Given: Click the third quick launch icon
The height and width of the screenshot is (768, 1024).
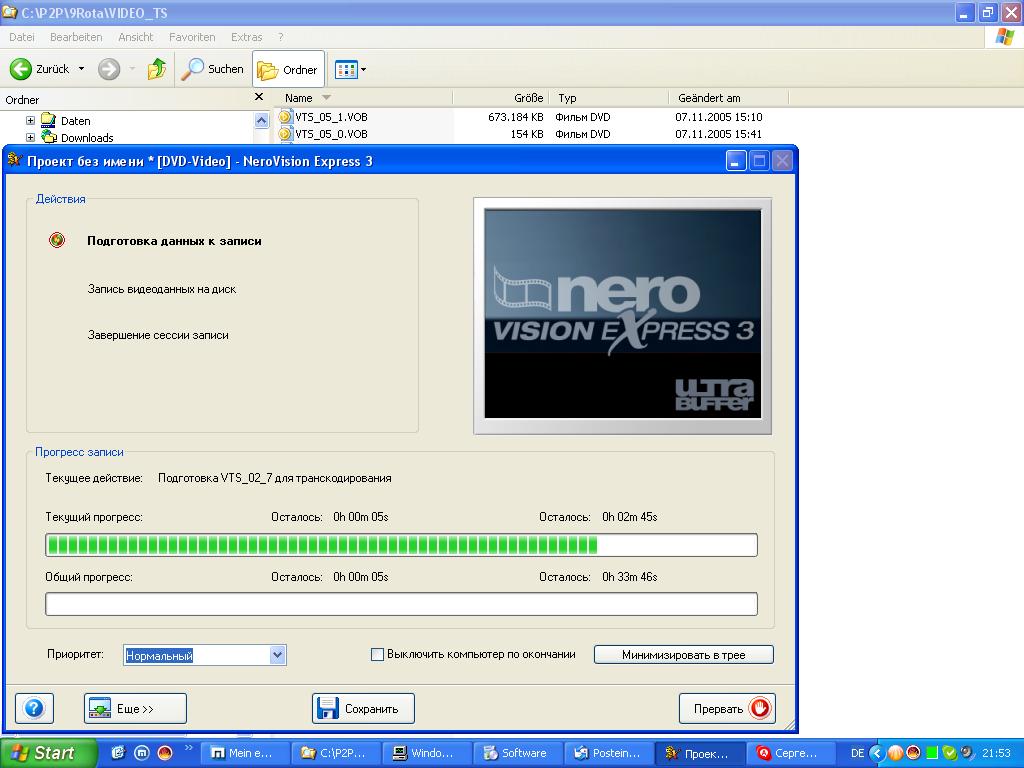Looking at the screenshot, I should (x=165, y=753).
